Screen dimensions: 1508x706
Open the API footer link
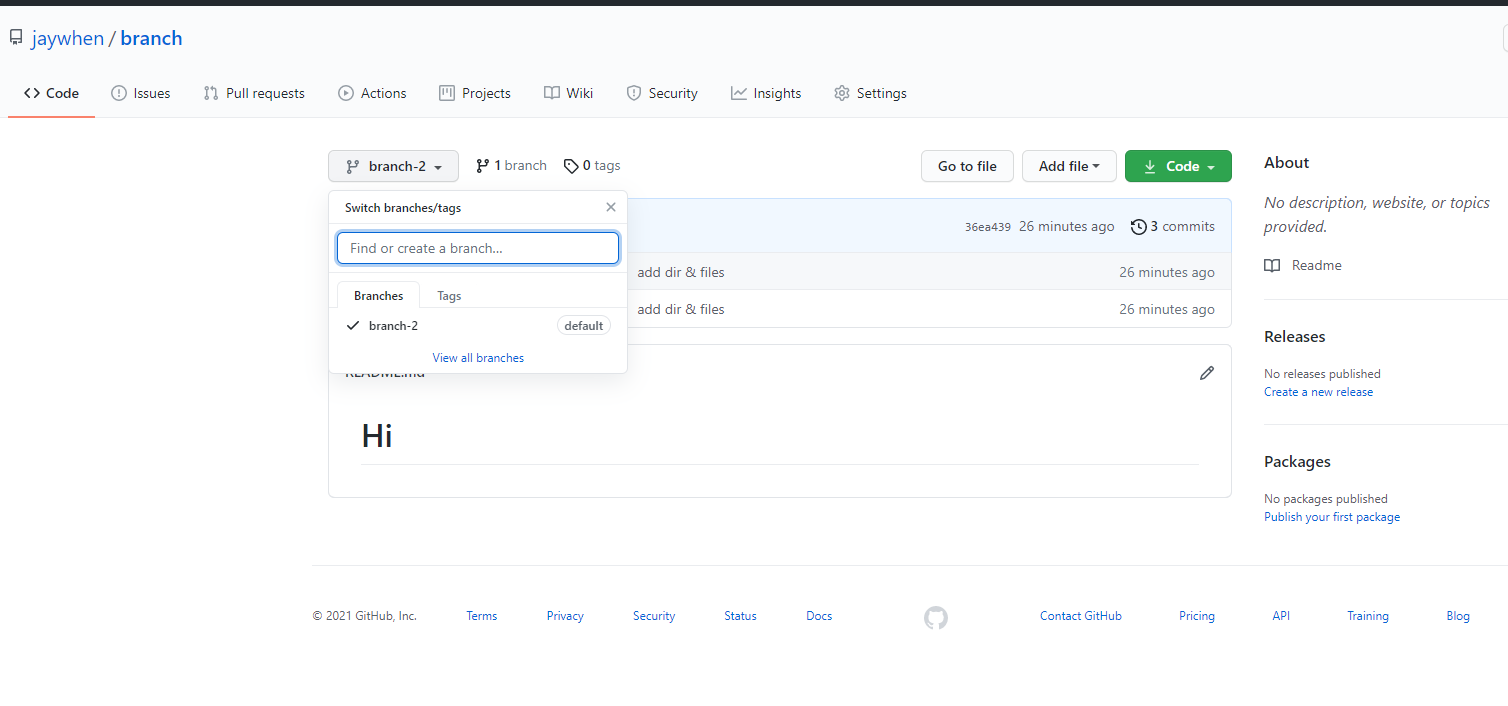tap(1281, 616)
